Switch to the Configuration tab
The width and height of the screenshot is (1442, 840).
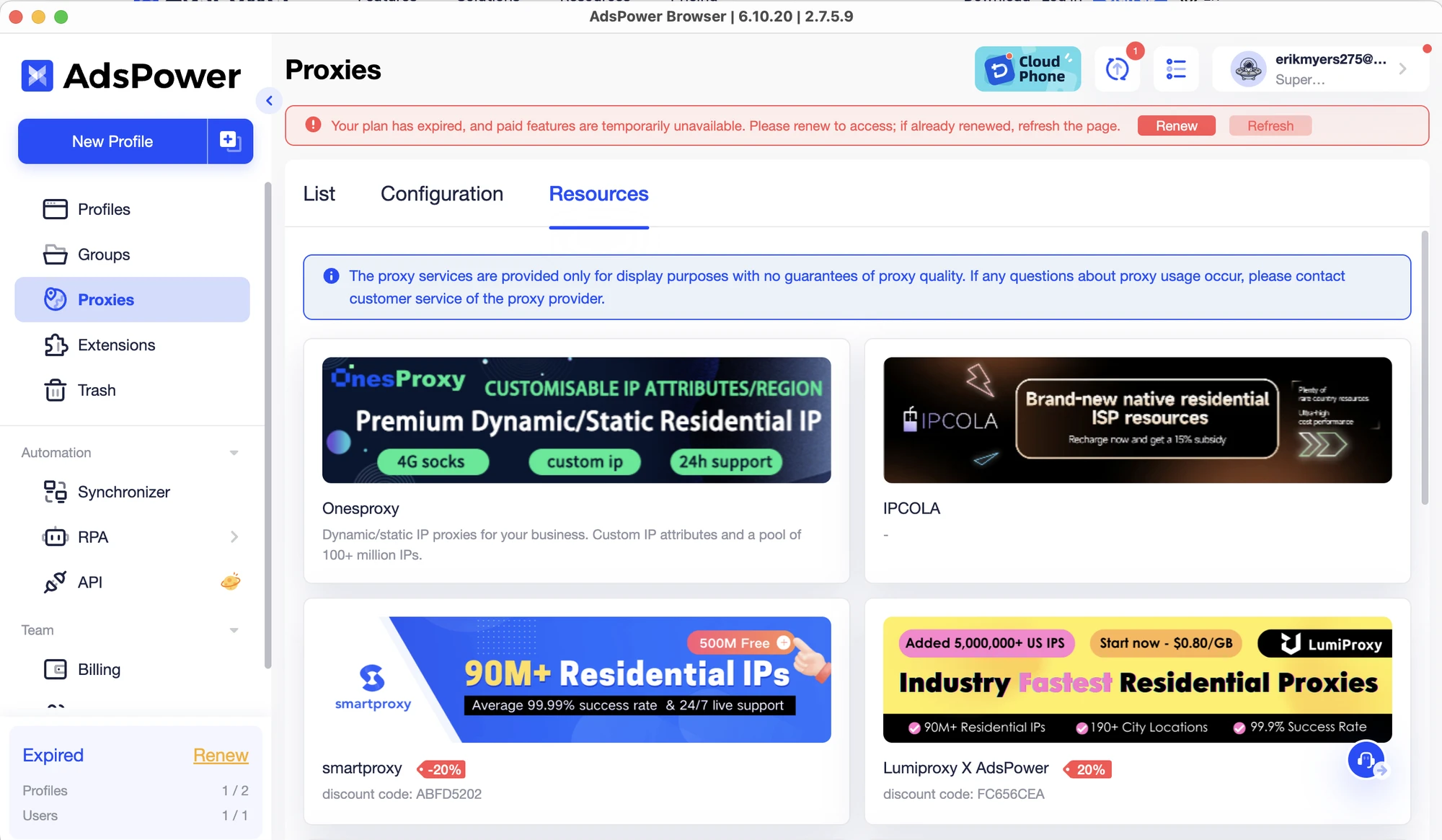(442, 194)
